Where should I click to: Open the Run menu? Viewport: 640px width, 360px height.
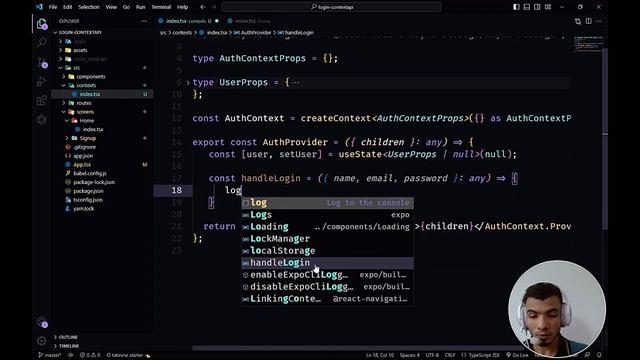tap(140, 7)
